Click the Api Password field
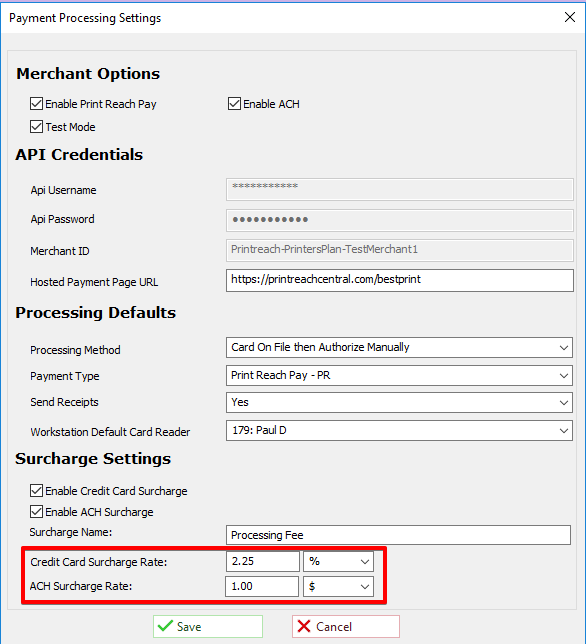 click(x=400, y=220)
